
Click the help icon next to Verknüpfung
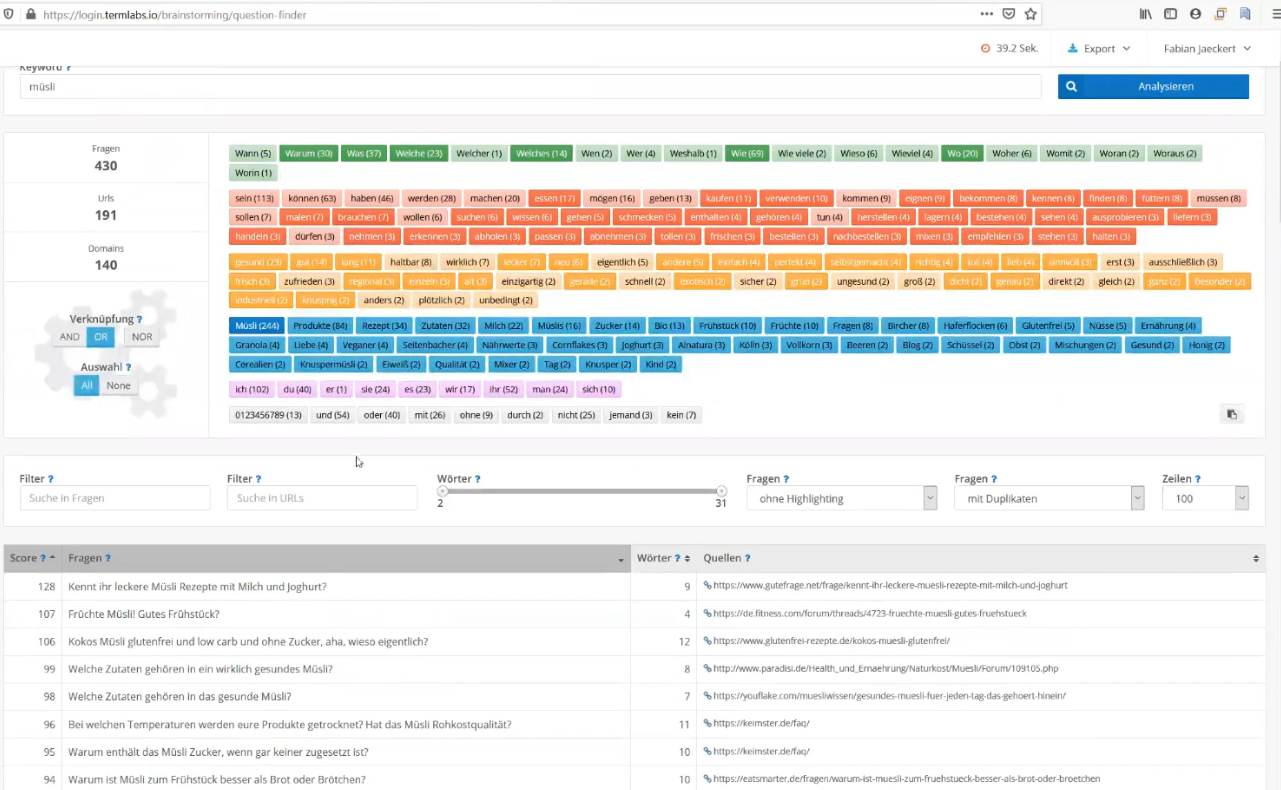click(x=139, y=319)
